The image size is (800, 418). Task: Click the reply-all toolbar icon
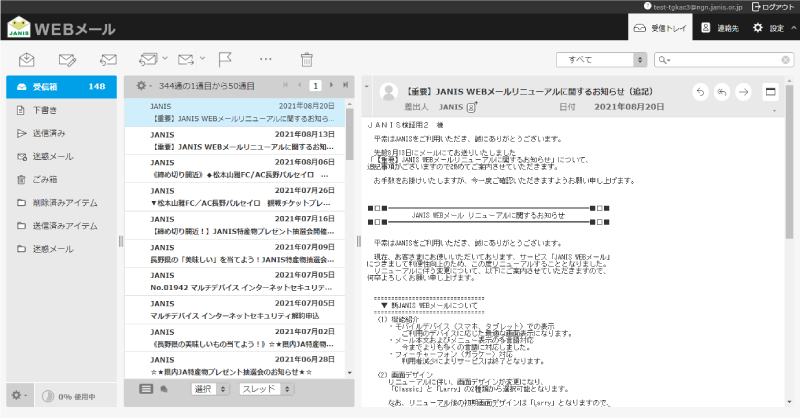(148, 60)
